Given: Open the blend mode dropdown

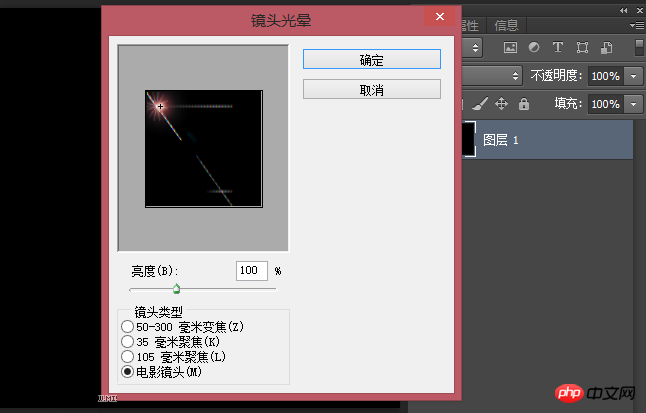Looking at the screenshot, I should [492, 75].
